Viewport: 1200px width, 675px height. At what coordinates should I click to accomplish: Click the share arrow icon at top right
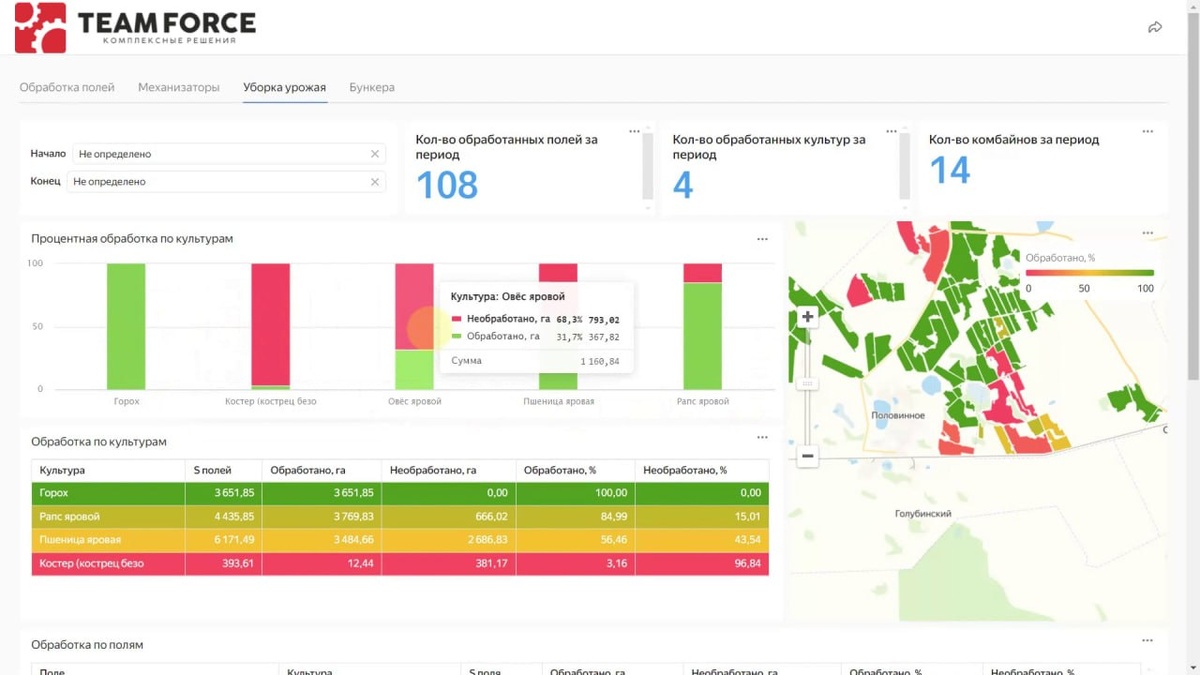tap(1155, 27)
